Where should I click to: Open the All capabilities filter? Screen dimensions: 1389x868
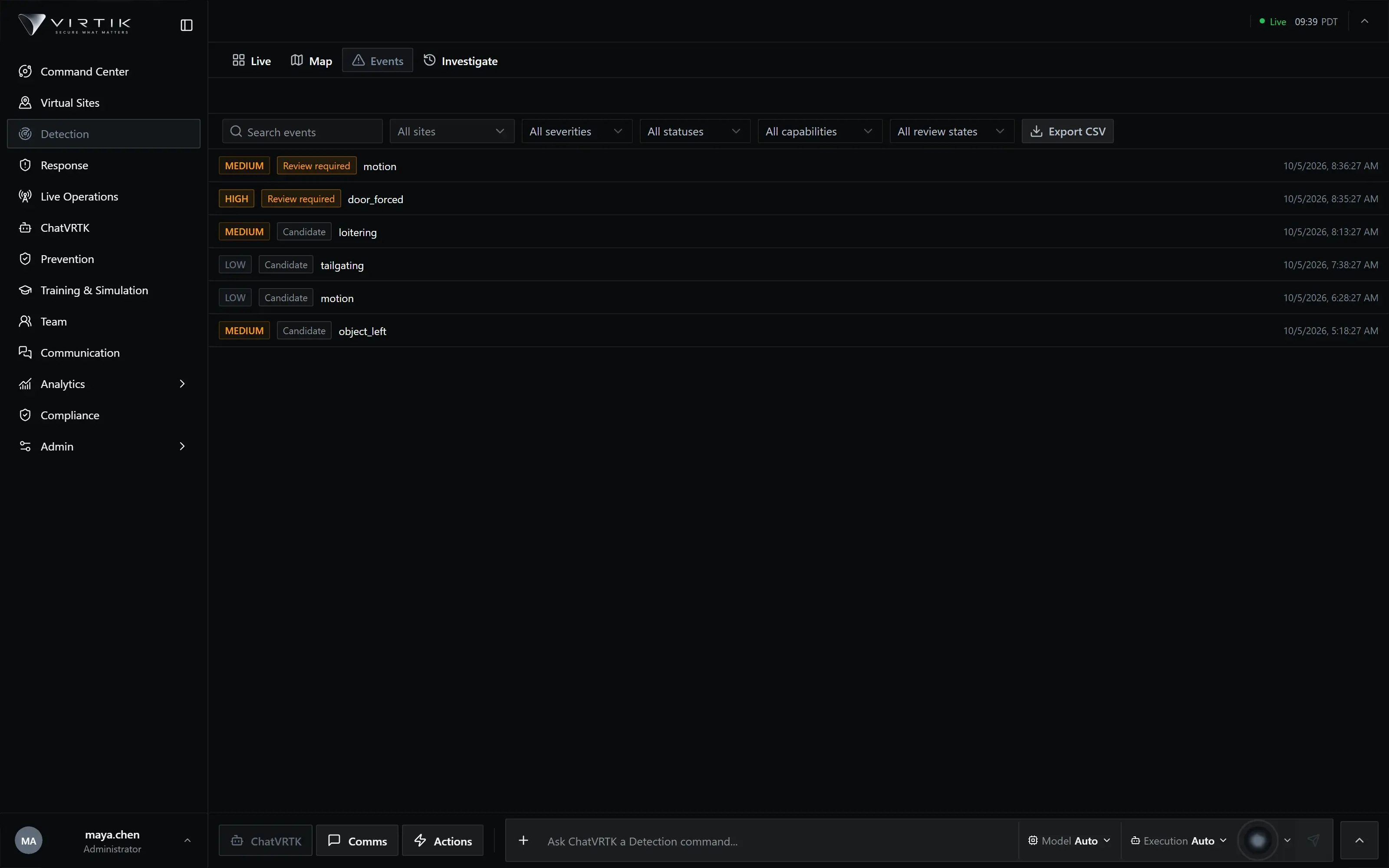820,132
